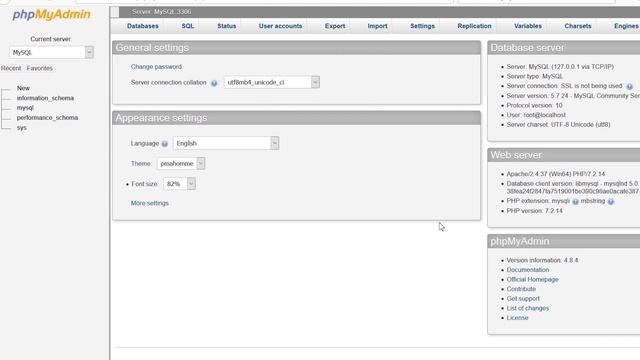Open Font size dropdown showing 82%
The height and width of the screenshot is (360, 640).
179,184
